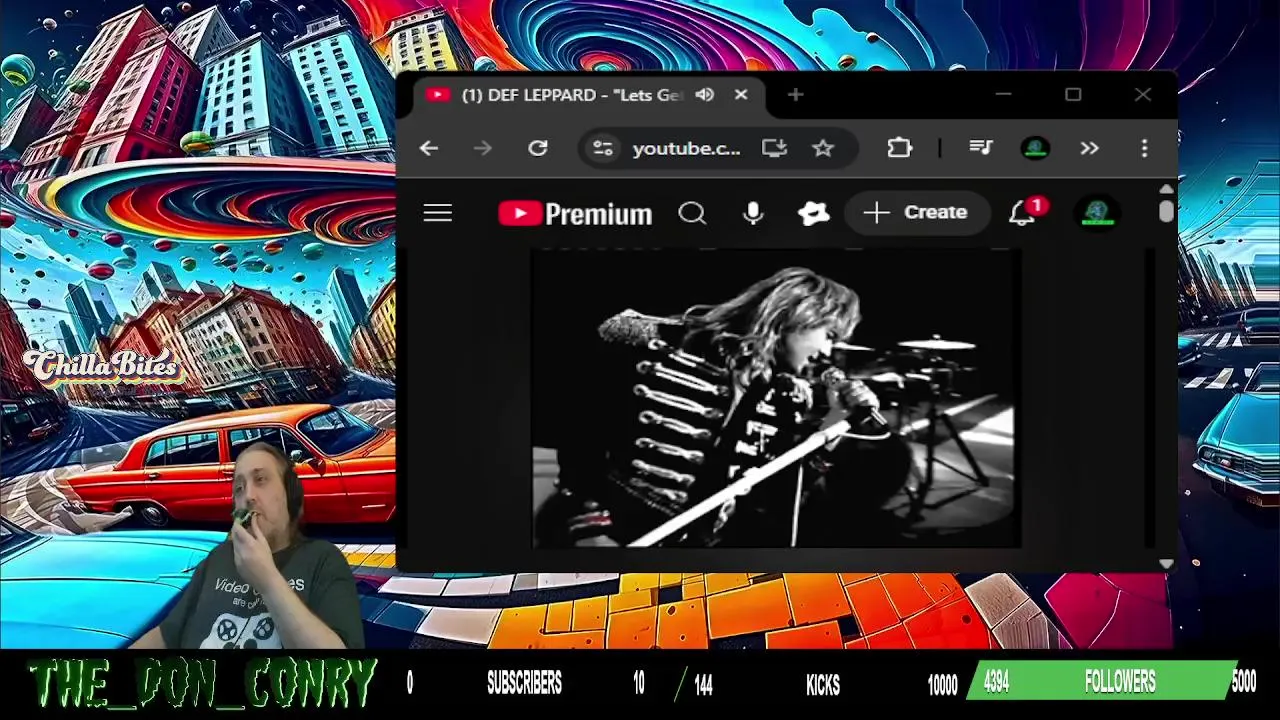
Task: Click the youtube.c... address bar text
Action: (x=686, y=148)
